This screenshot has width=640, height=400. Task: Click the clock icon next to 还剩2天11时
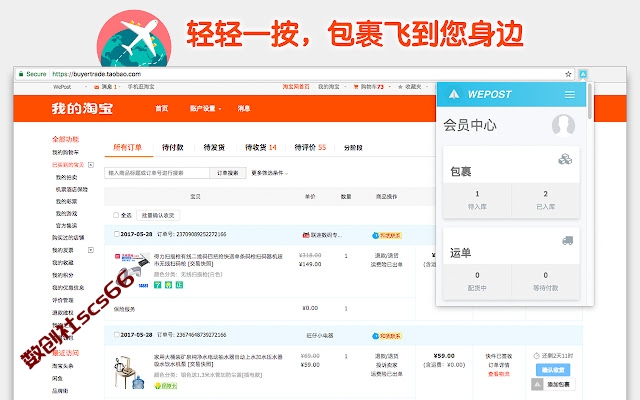(x=536, y=356)
